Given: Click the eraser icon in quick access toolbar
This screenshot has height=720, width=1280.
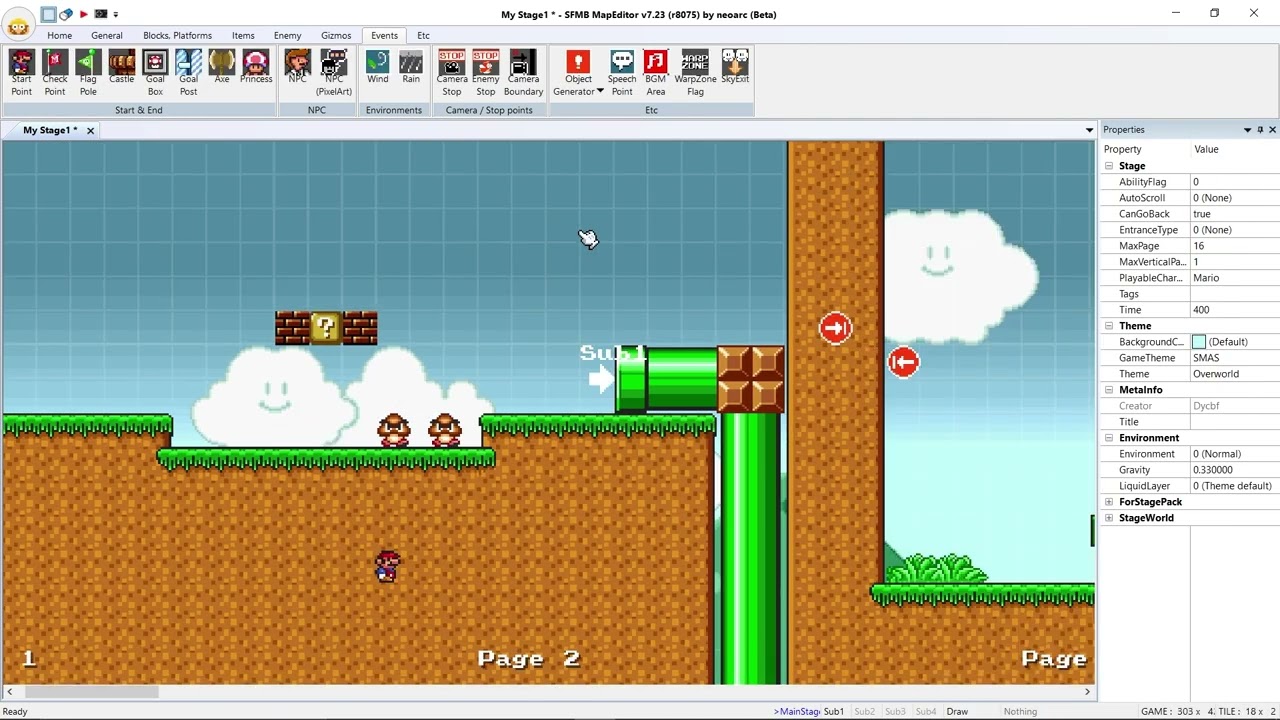Looking at the screenshot, I should [x=66, y=14].
